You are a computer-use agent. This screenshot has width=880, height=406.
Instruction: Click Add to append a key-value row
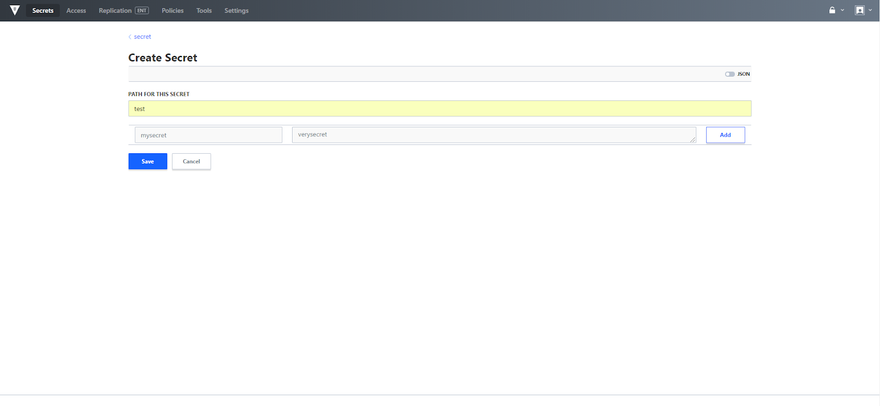click(x=725, y=135)
